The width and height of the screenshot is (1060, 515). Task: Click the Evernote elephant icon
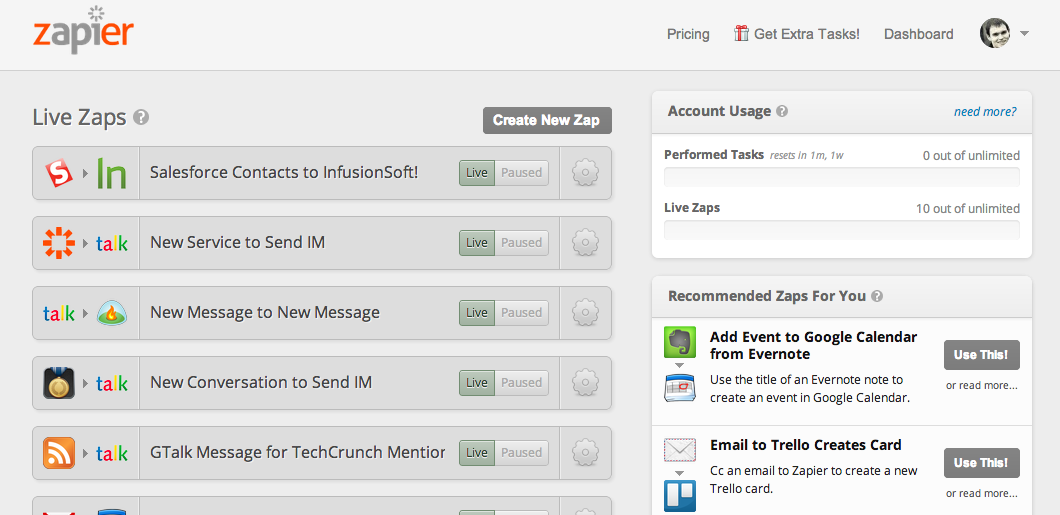679,343
